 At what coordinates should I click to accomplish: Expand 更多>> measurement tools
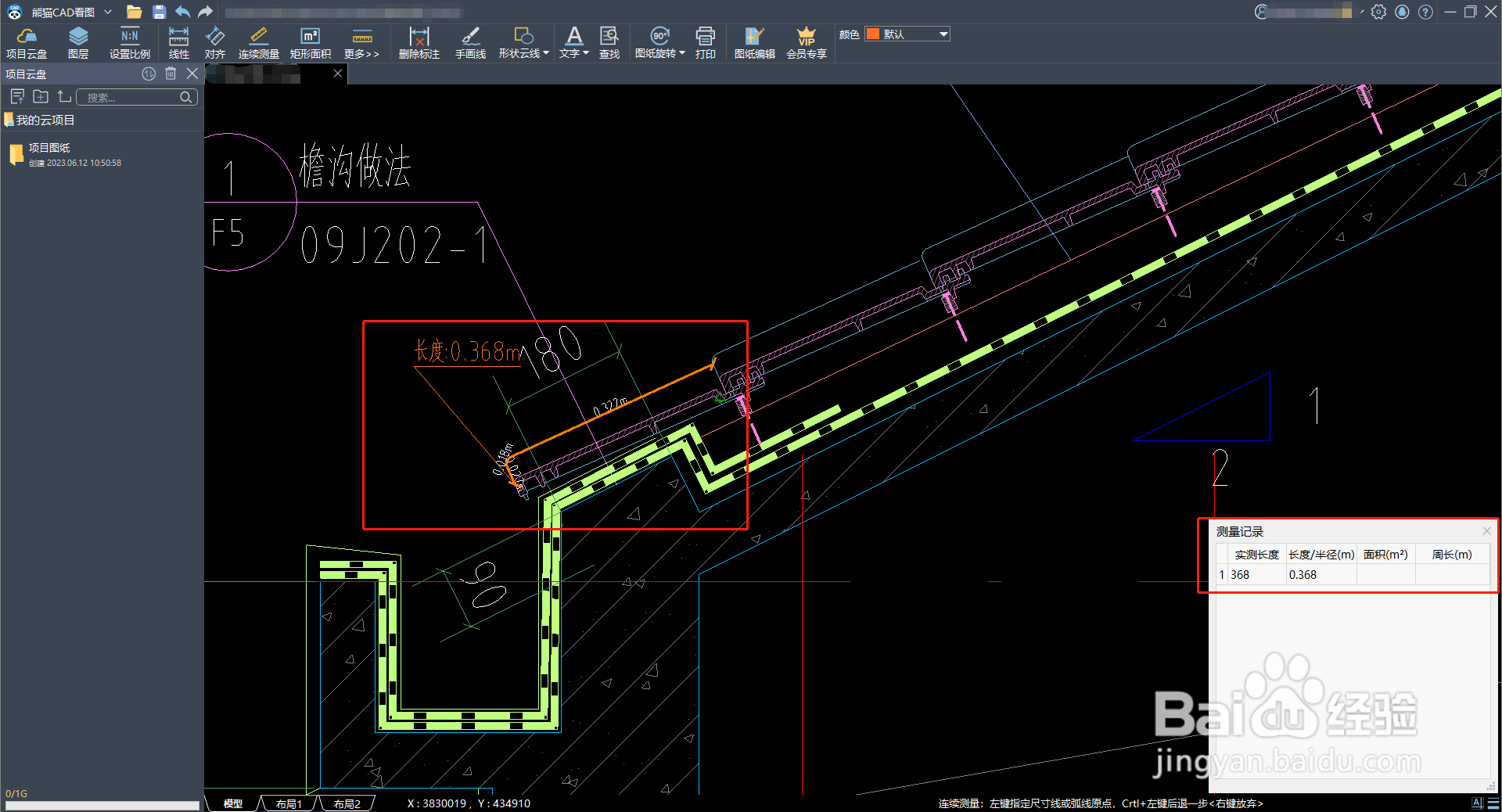361,43
